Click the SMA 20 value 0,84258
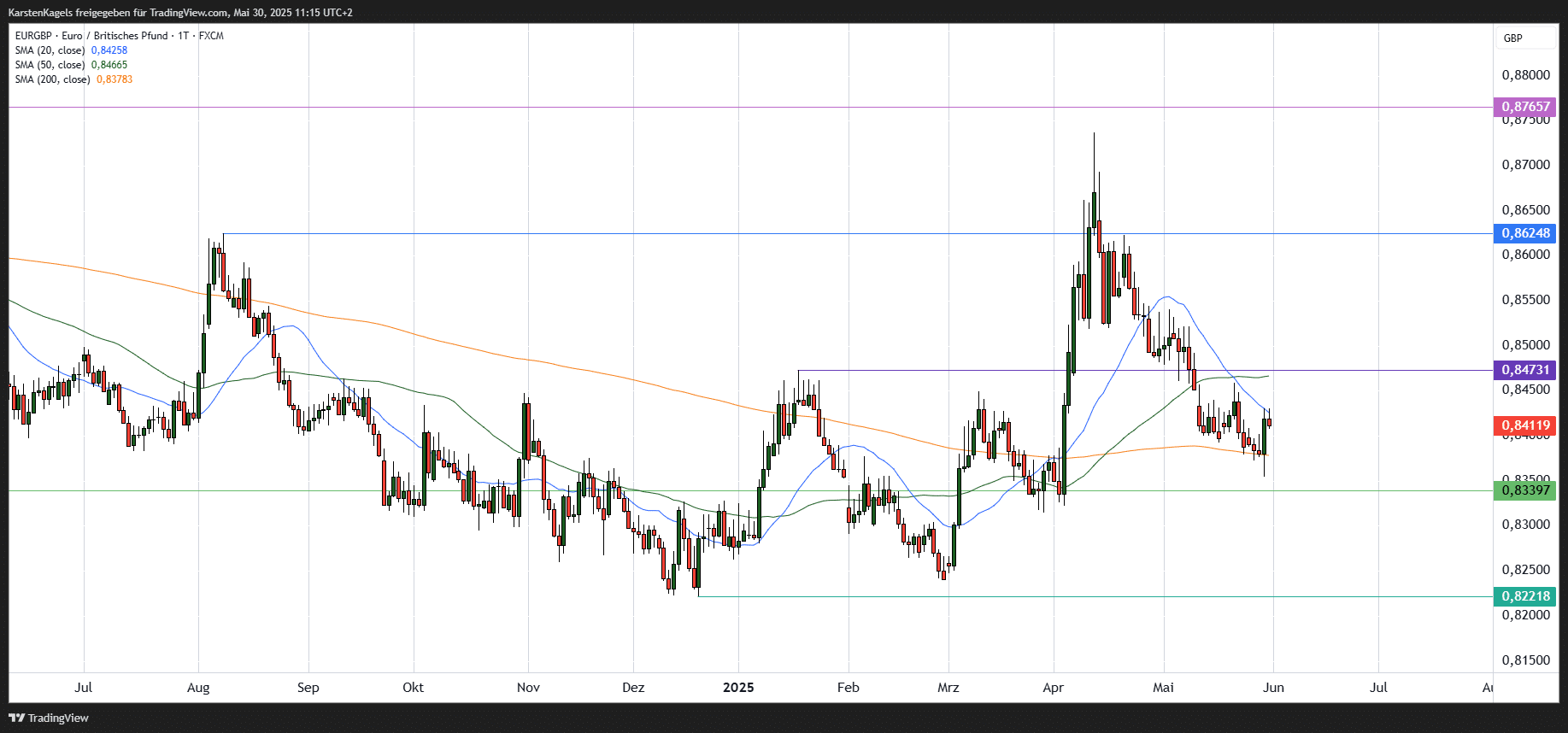This screenshot has height=733, width=1568. (x=109, y=50)
